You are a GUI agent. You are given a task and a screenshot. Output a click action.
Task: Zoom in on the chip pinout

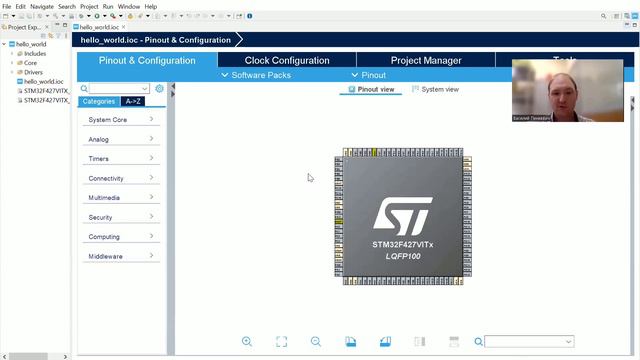[x=247, y=341]
